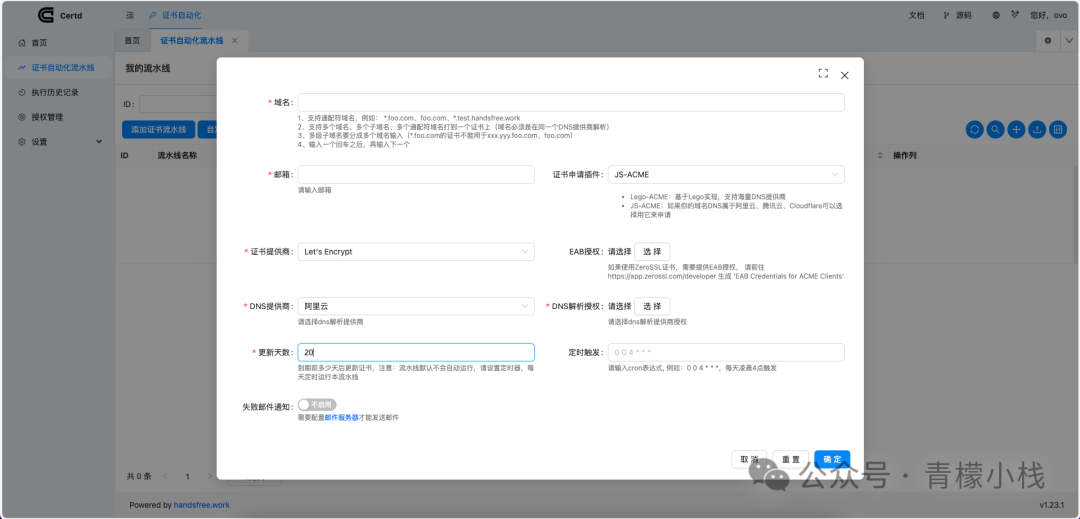Click the circular icon in the tab bar
Screen dimensions: 1080x519
pyautogui.click(x=1048, y=41)
